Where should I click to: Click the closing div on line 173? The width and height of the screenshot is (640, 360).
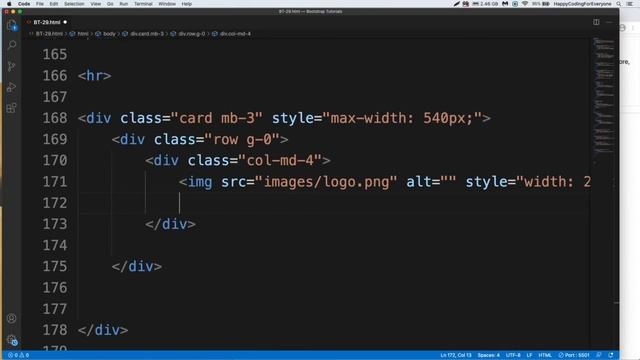coord(171,224)
